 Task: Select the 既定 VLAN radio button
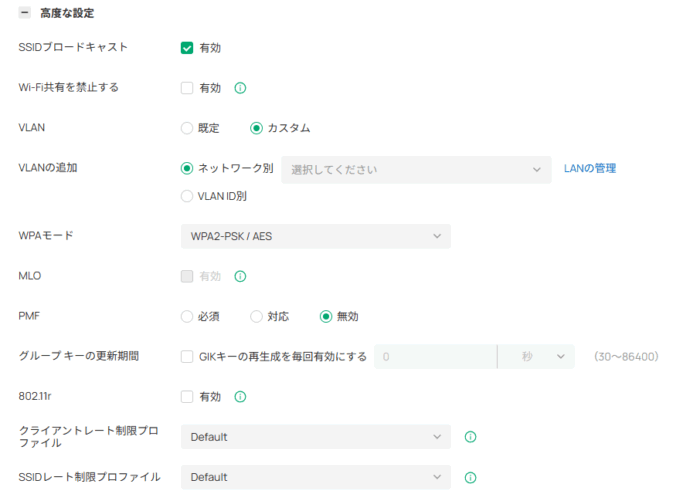tap(187, 128)
